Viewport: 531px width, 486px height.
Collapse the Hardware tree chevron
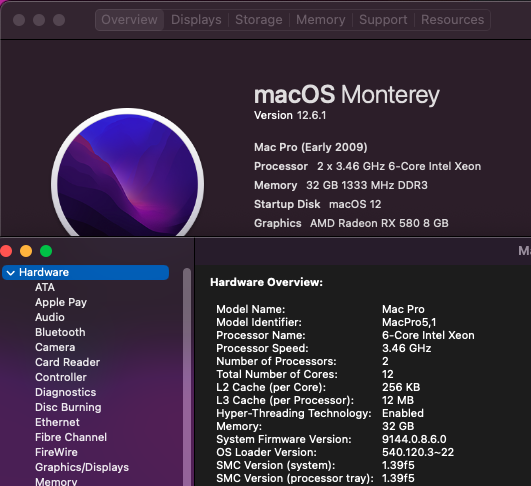coord(10,273)
